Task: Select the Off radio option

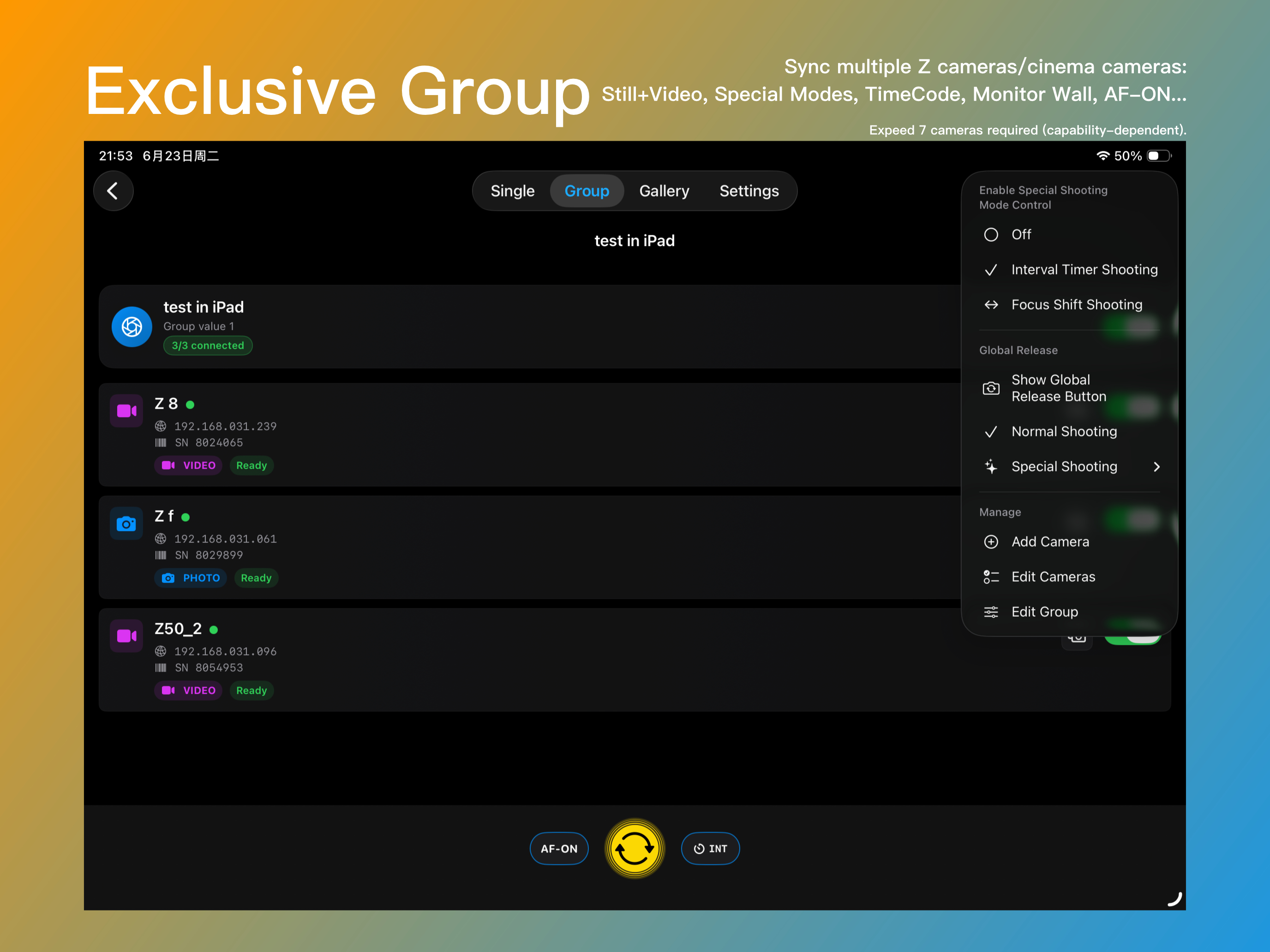Action: coord(1070,235)
